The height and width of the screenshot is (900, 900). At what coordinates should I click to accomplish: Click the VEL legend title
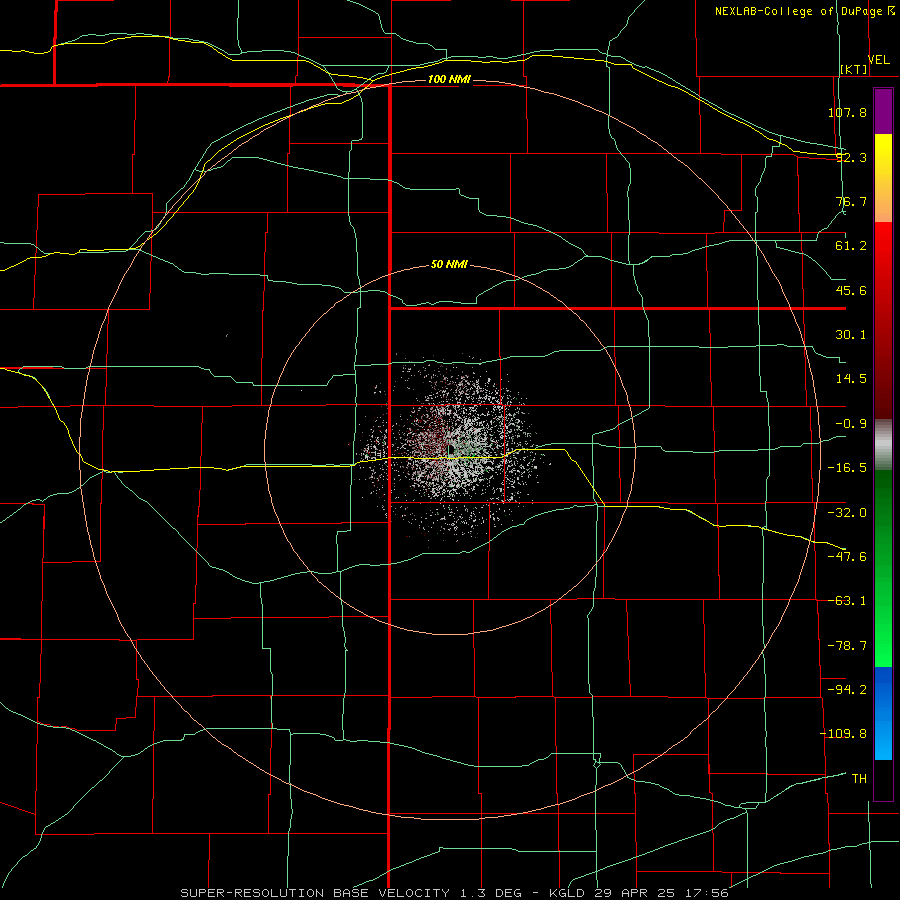point(879,60)
